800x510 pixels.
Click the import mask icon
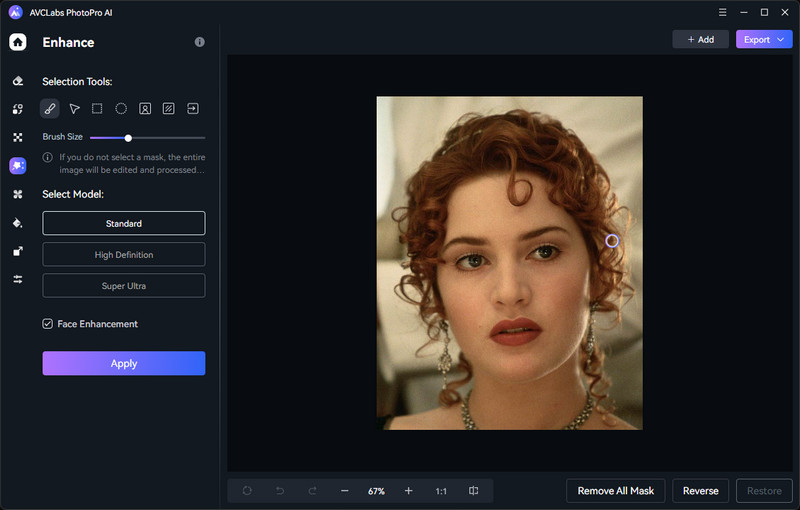pyautogui.click(x=193, y=109)
